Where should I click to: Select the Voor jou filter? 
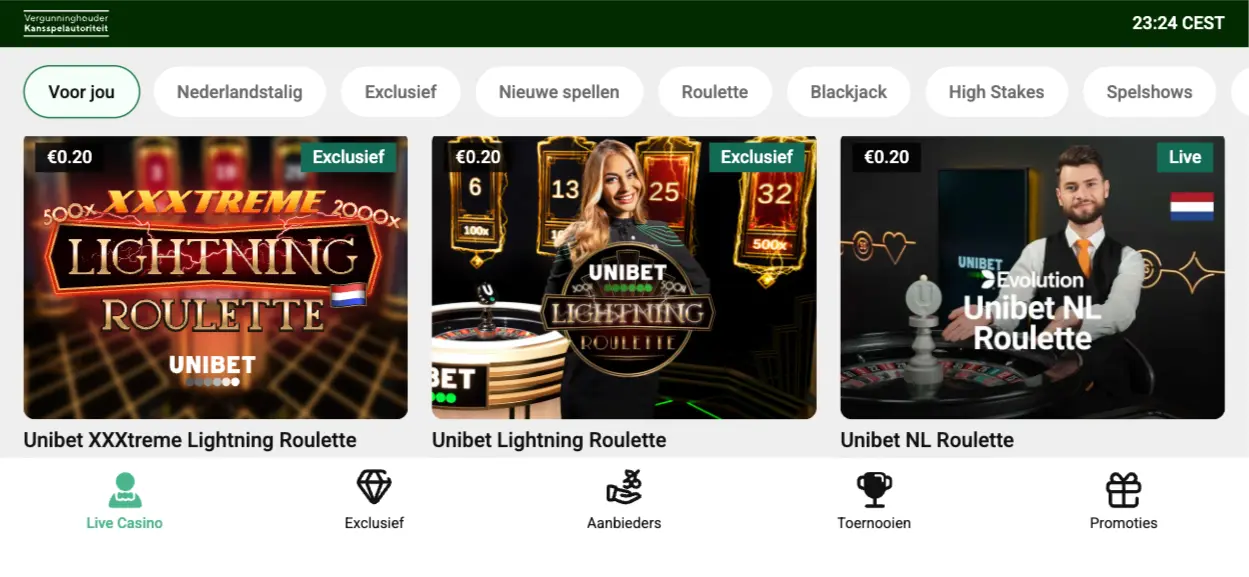point(82,92)
